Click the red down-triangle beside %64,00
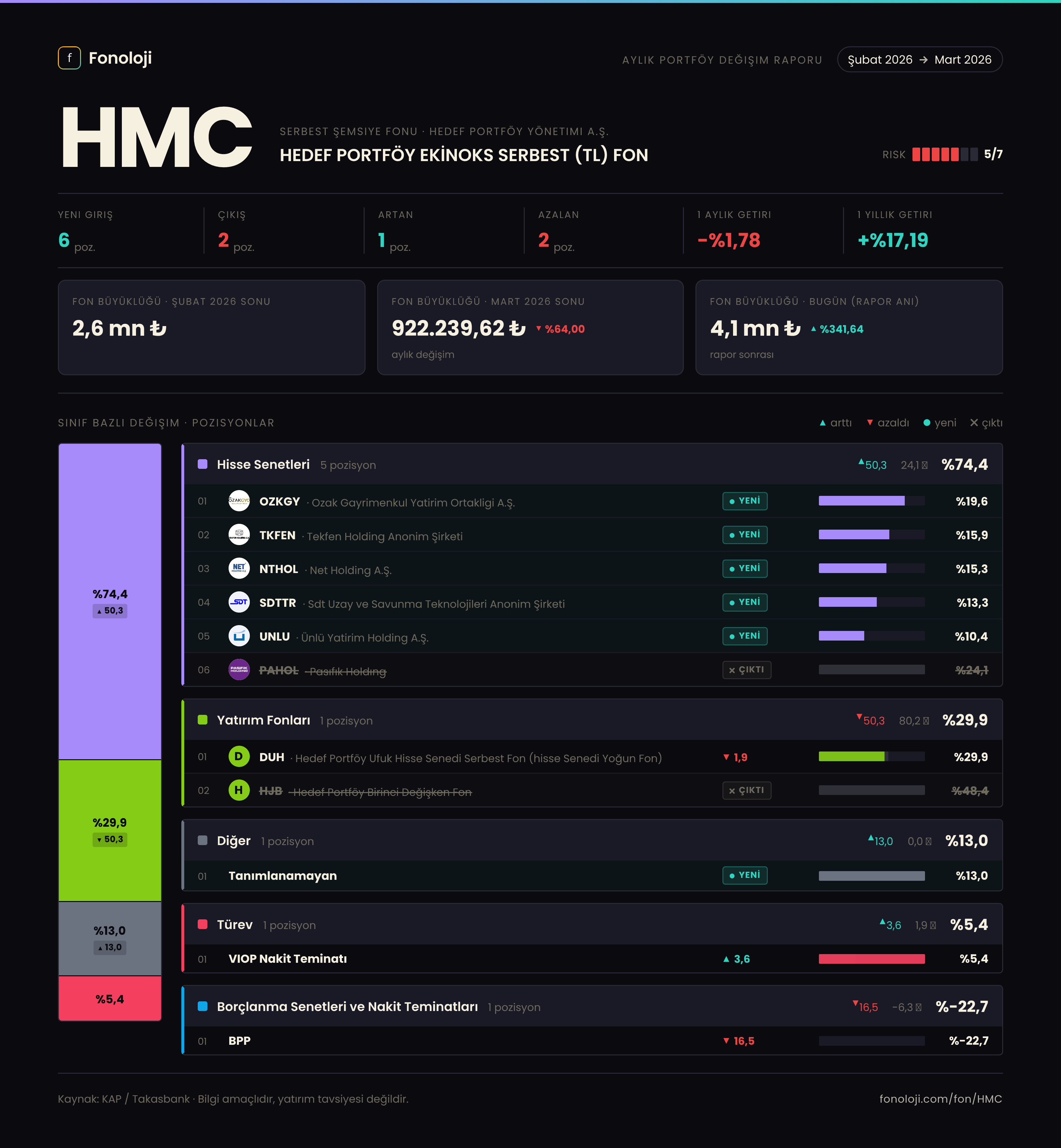Image resolution: width=1061 pixels, height=1148 pixels. click(539, 329)
